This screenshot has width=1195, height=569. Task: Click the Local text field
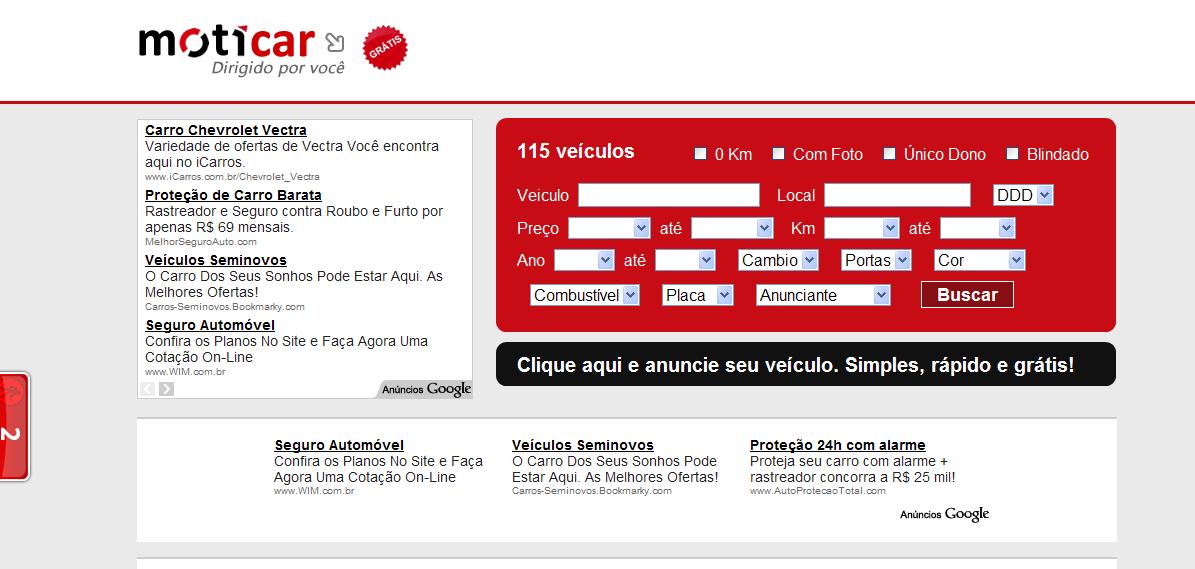pyautogui.click(x=898, y=195)
